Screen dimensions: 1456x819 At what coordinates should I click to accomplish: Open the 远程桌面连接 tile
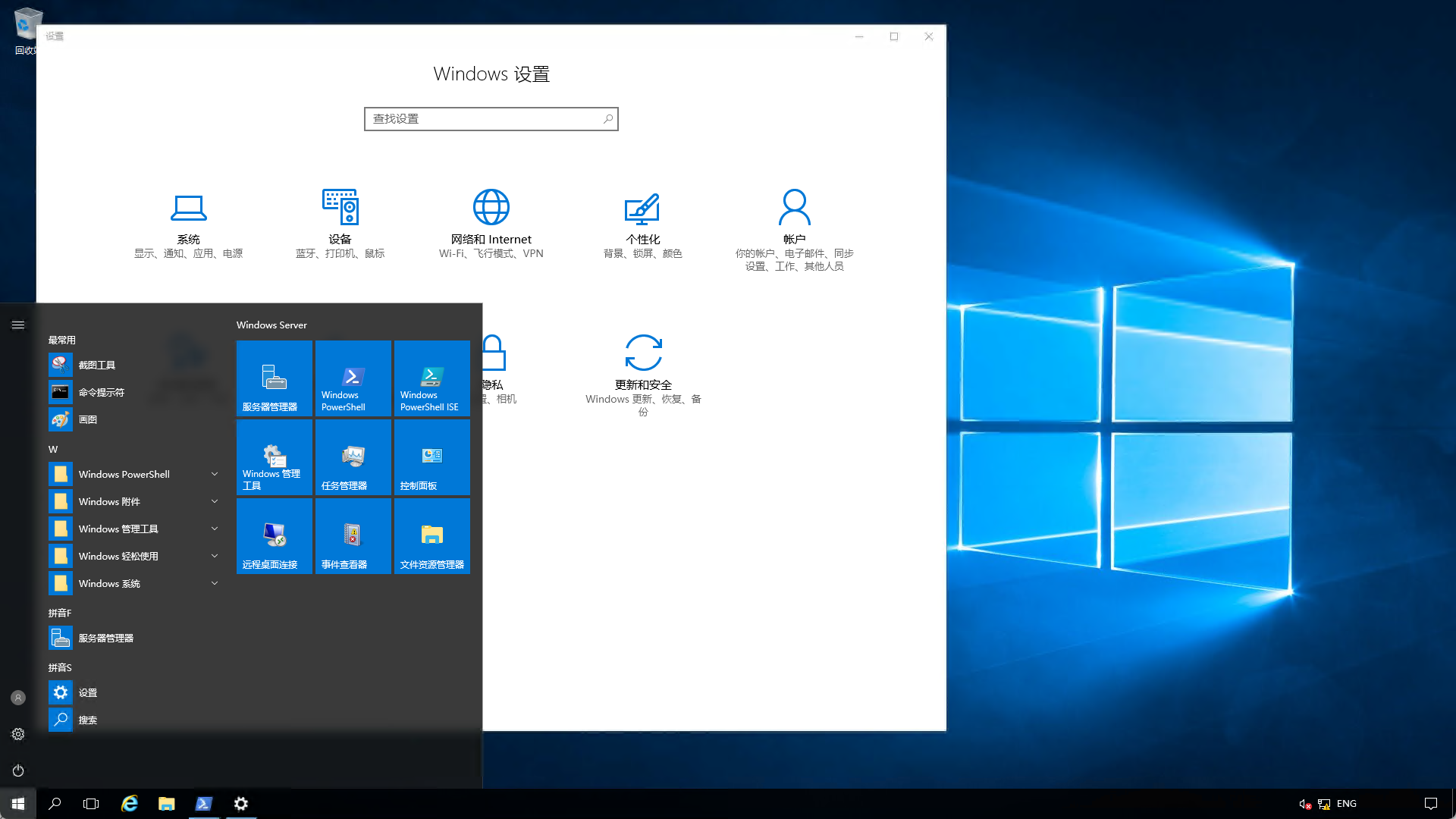(x=275, y=536)
